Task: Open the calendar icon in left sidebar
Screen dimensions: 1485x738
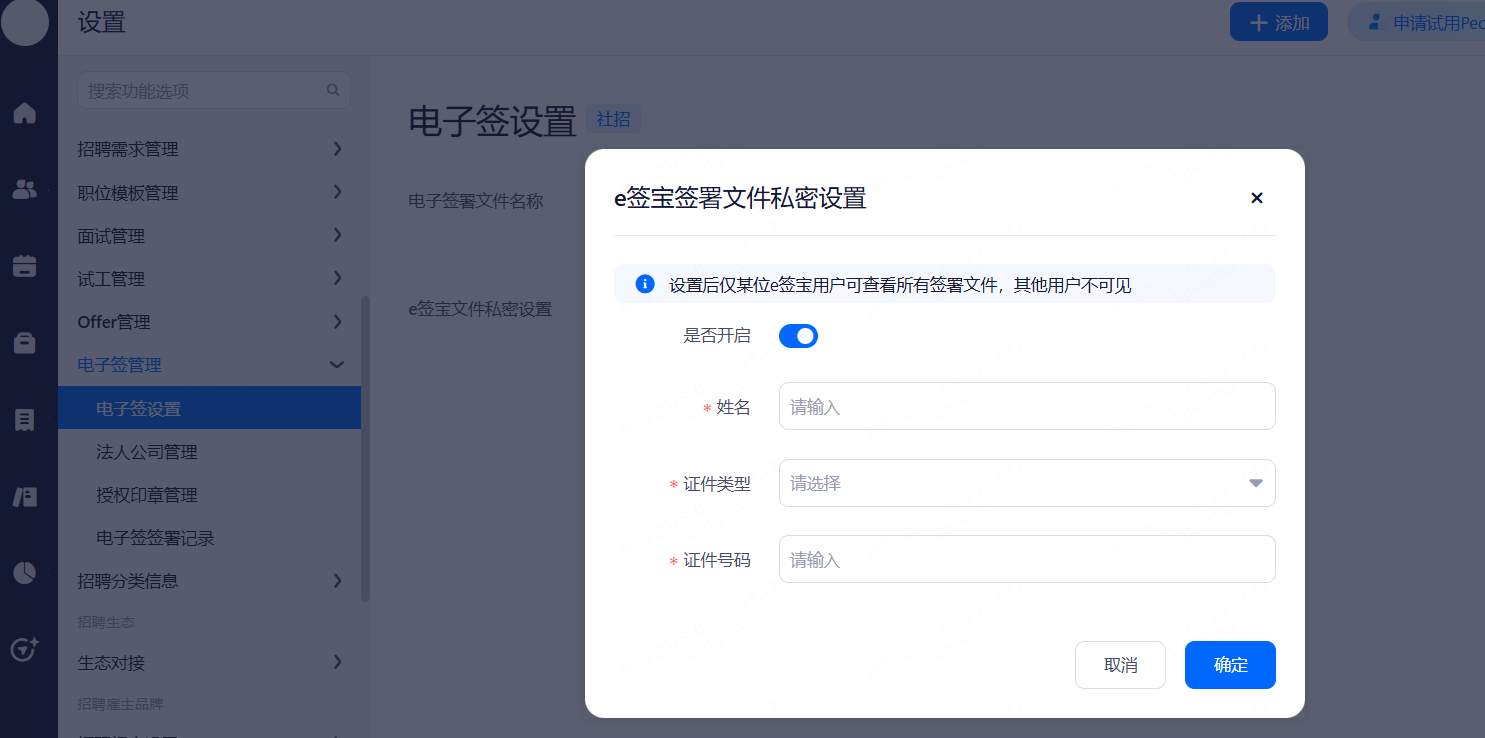Action: (x=24, y=266)
